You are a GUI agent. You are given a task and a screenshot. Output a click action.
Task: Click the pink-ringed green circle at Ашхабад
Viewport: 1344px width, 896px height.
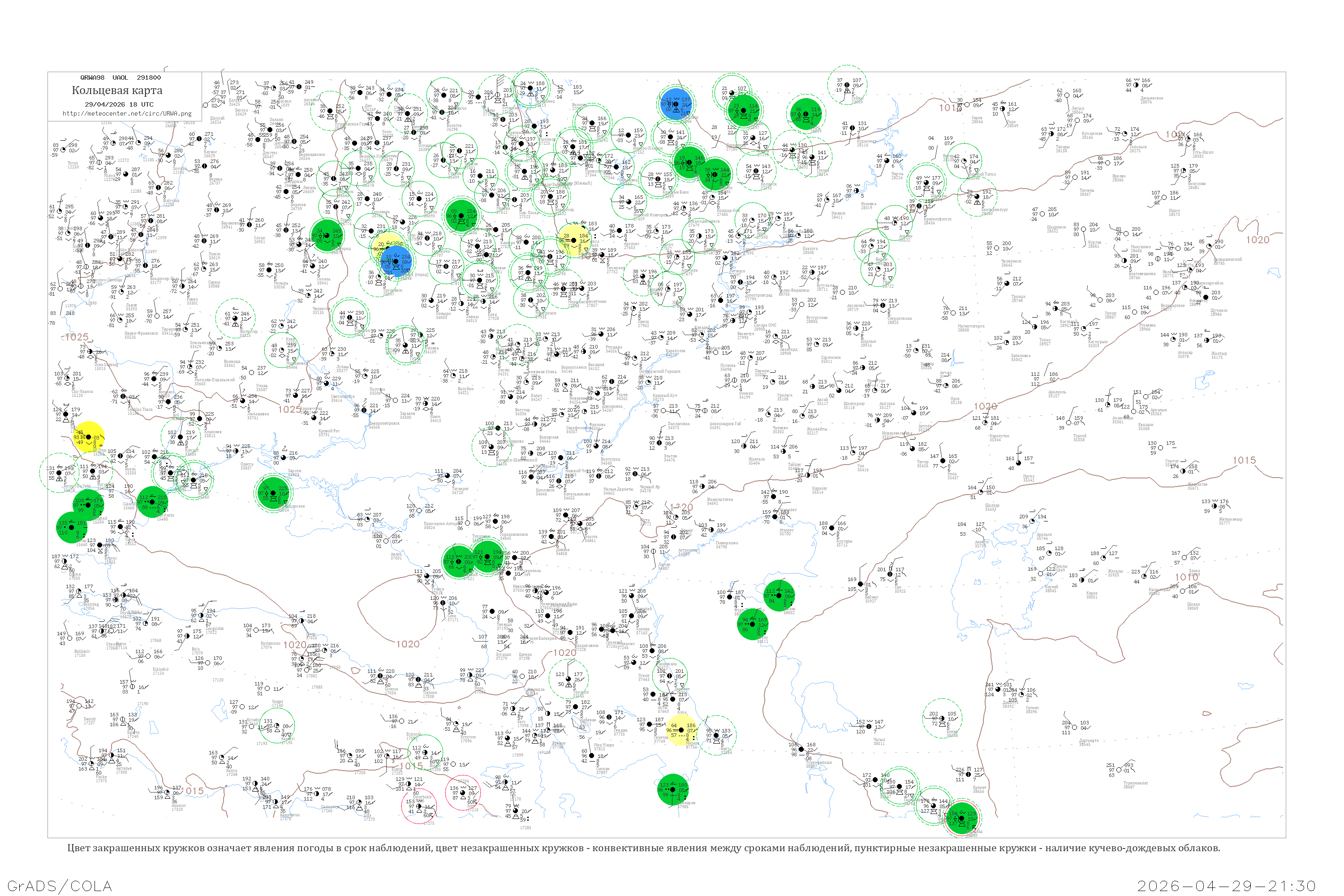962,818
